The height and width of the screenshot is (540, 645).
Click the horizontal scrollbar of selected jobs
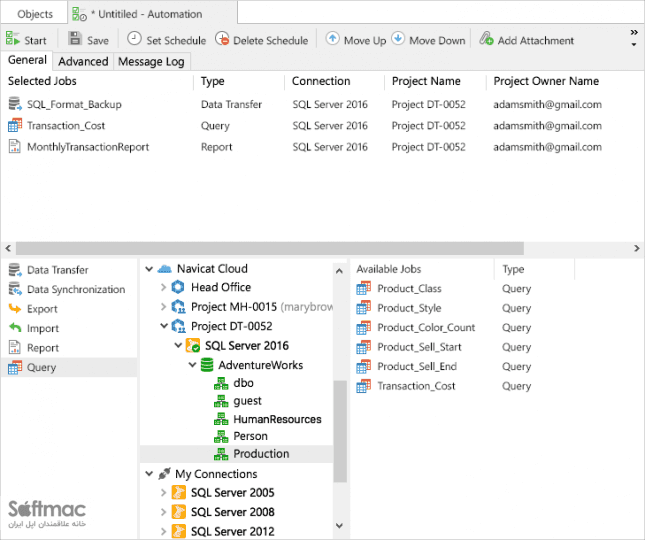point(269,248)
